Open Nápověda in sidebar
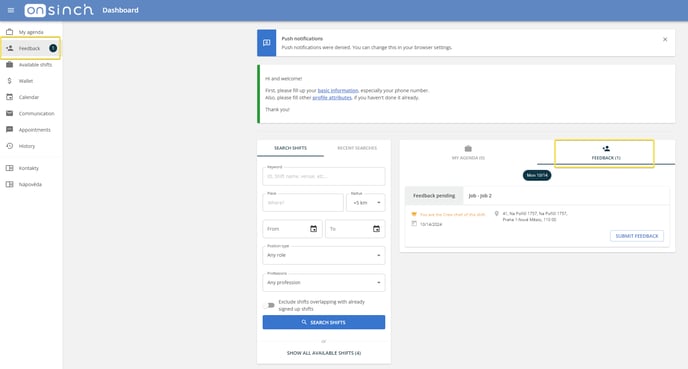Screen dimensions: 688x369 point(31,184)
